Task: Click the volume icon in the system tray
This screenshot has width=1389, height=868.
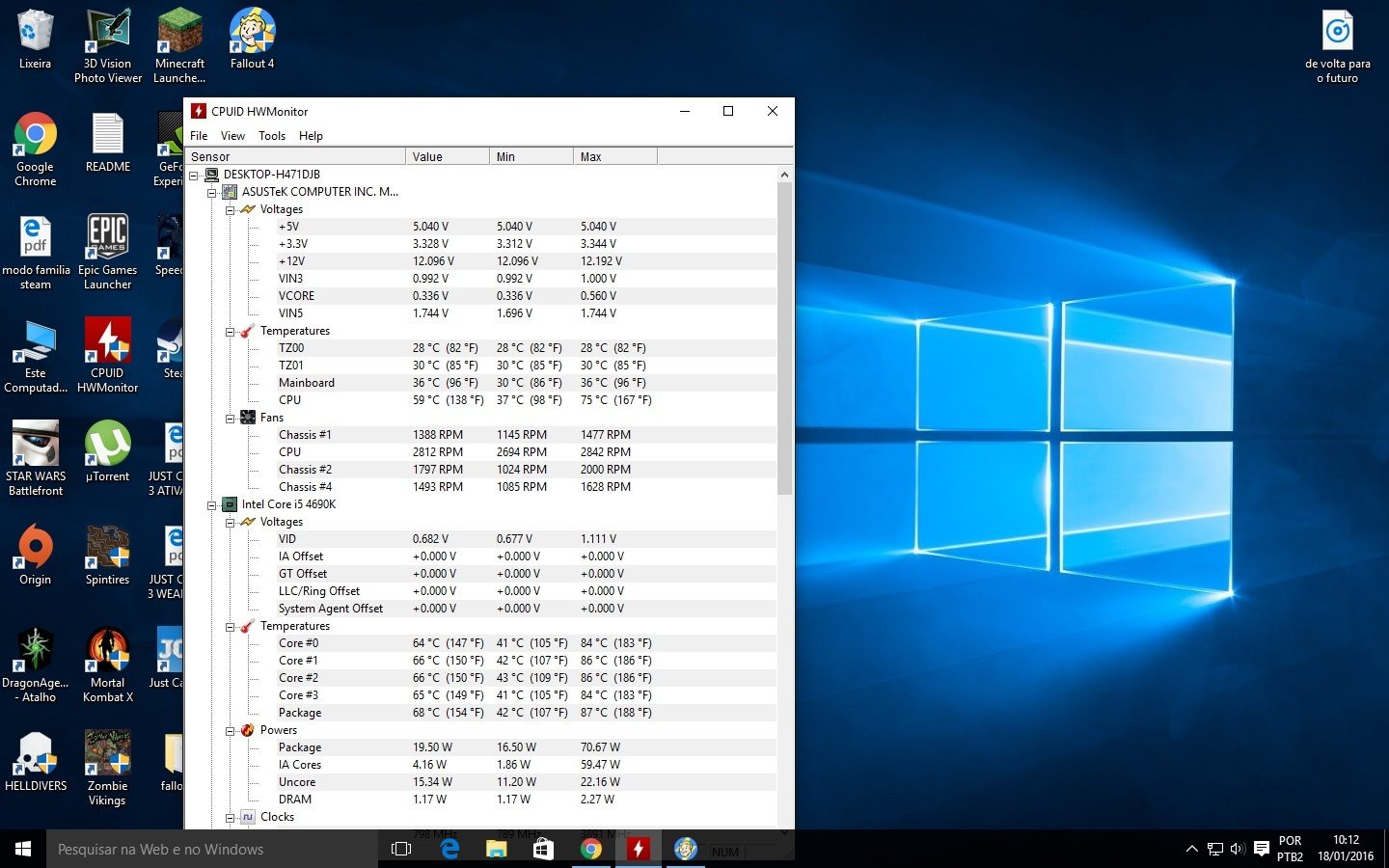Action: (x=1238, y=849)
